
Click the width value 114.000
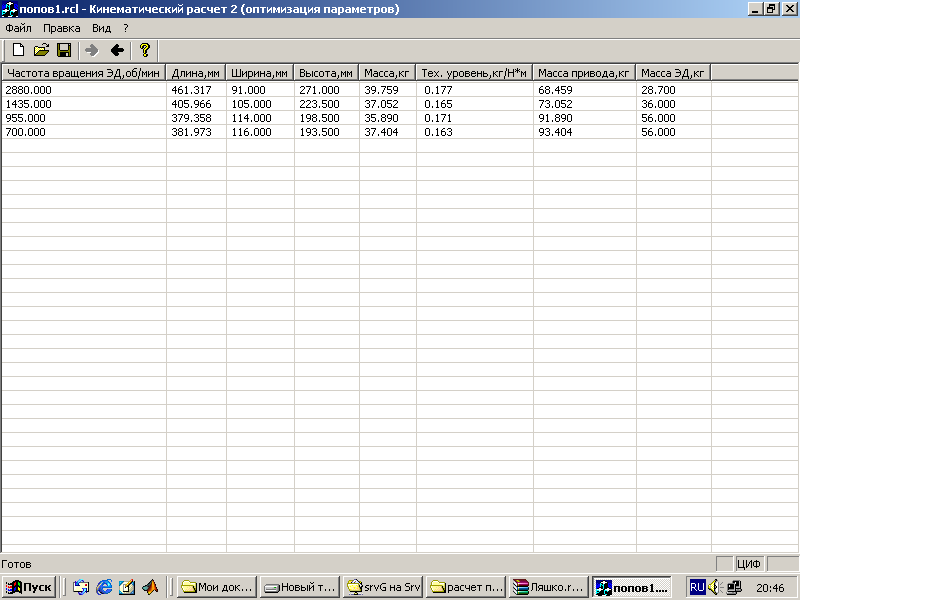[x=251, y=118]
